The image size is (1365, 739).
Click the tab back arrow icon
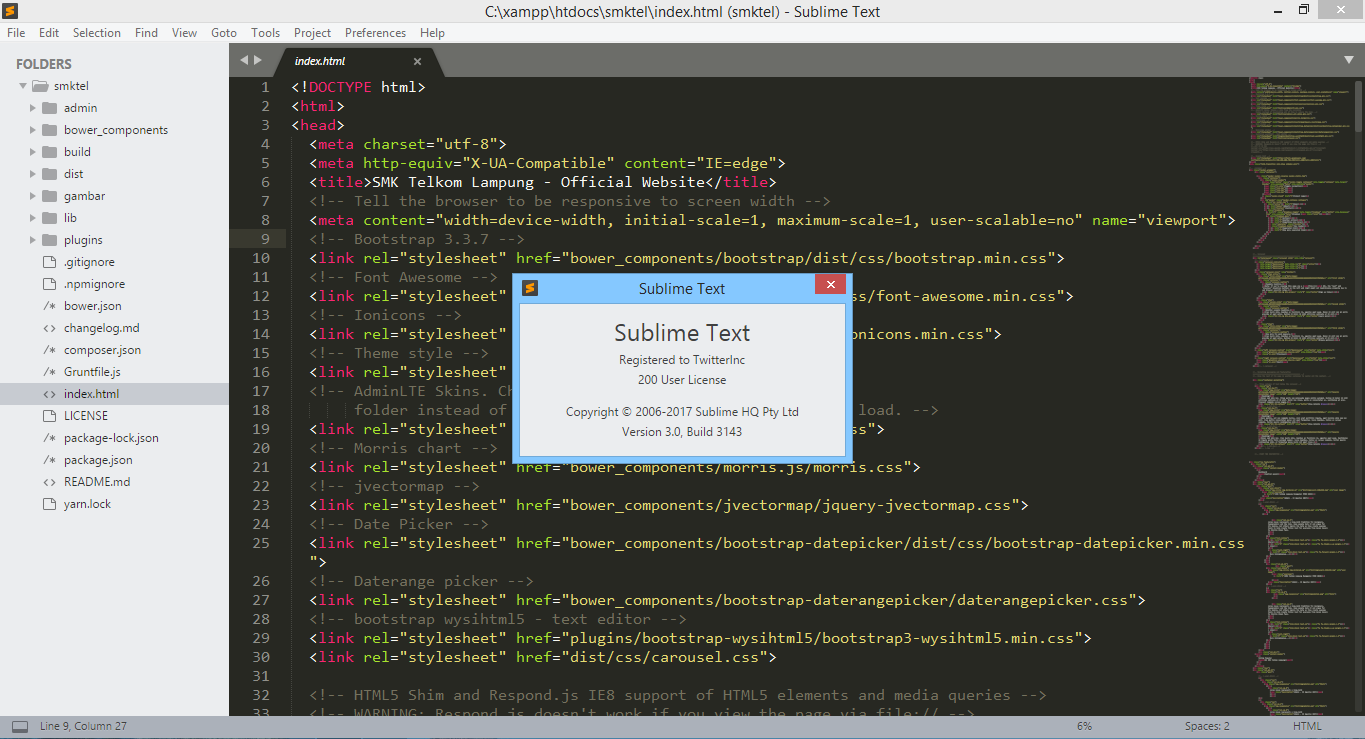click(243, 60)
